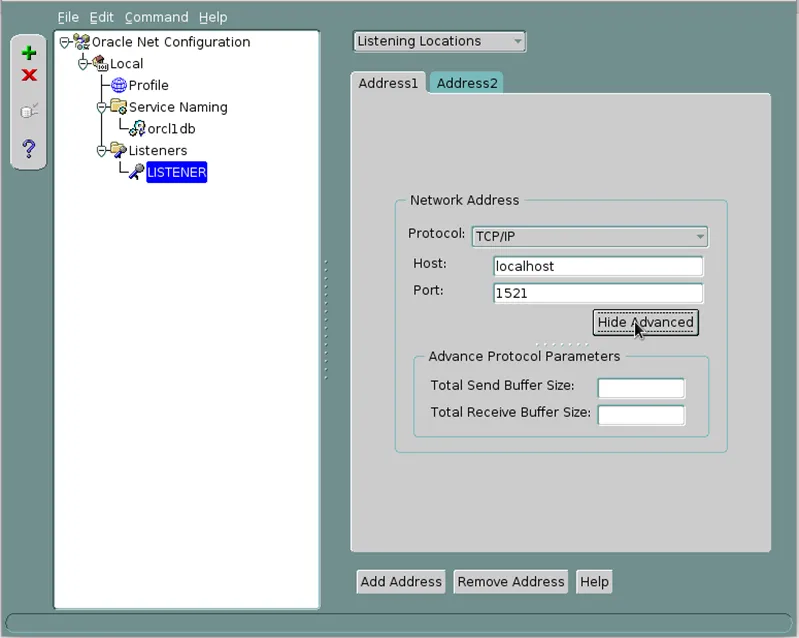
Task: Select the Profile tree item label
Action: click(148, 85)
